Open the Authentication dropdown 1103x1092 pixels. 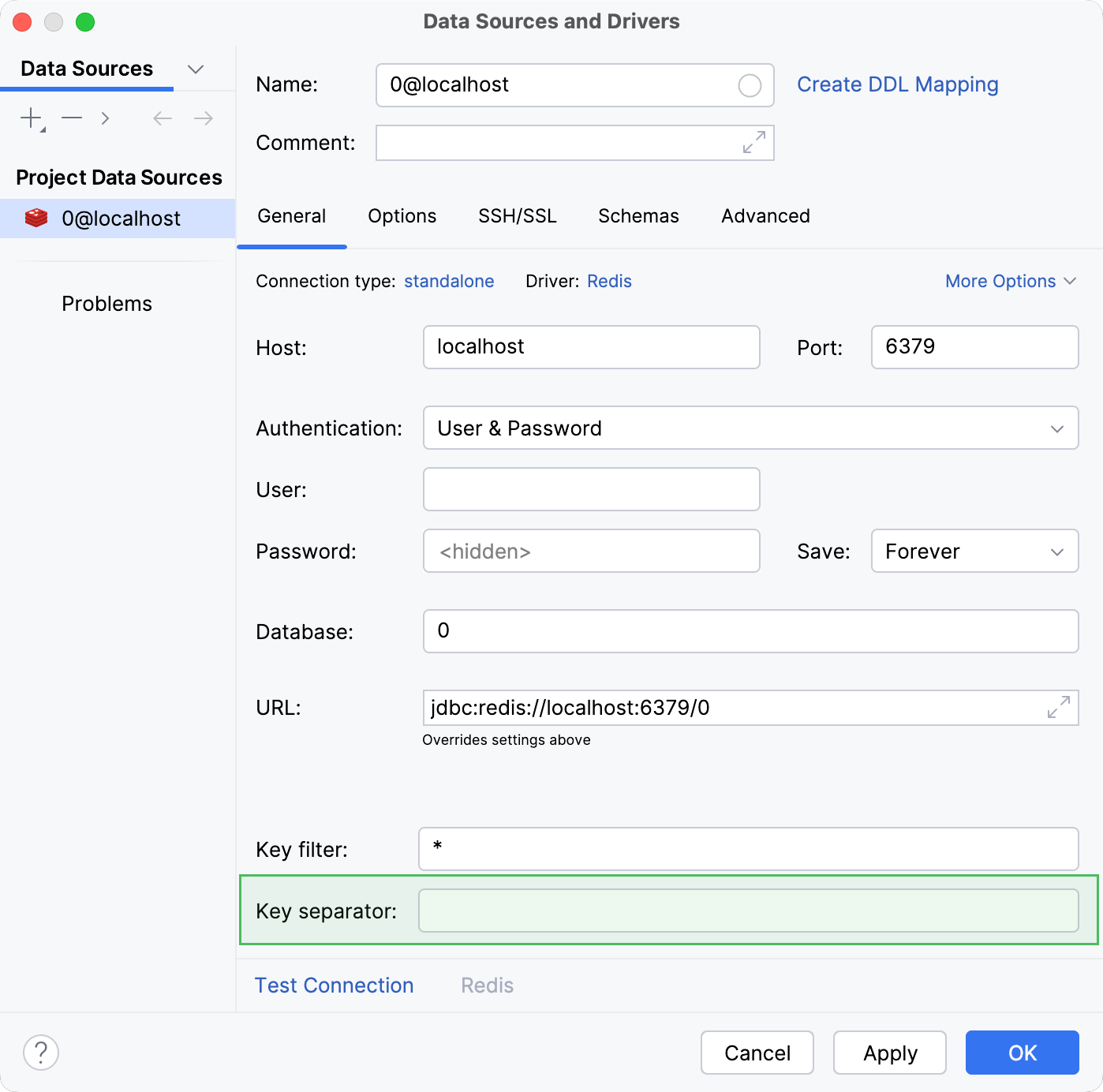[1058, 428]
